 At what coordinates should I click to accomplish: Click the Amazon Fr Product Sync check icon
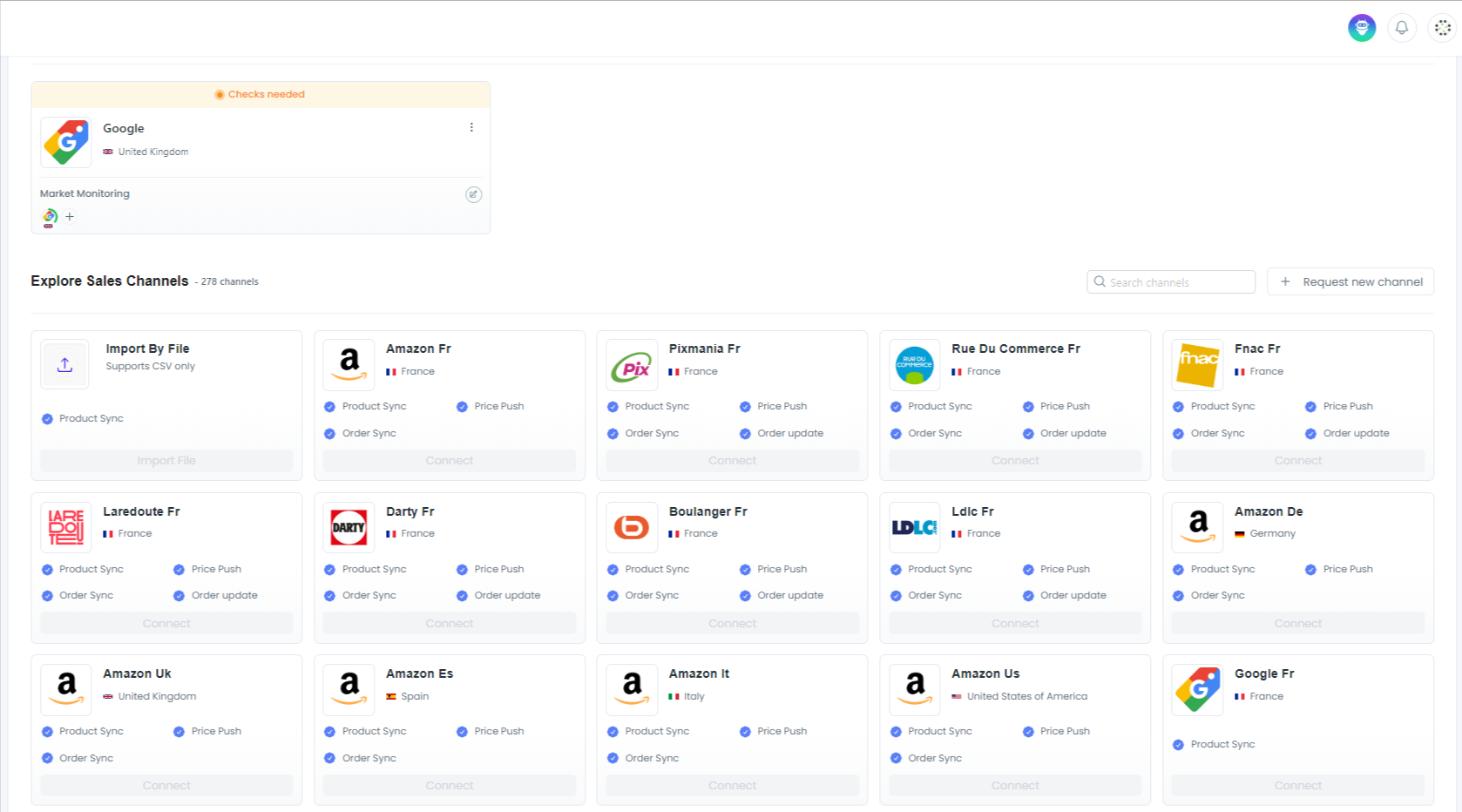click(329, 407)
